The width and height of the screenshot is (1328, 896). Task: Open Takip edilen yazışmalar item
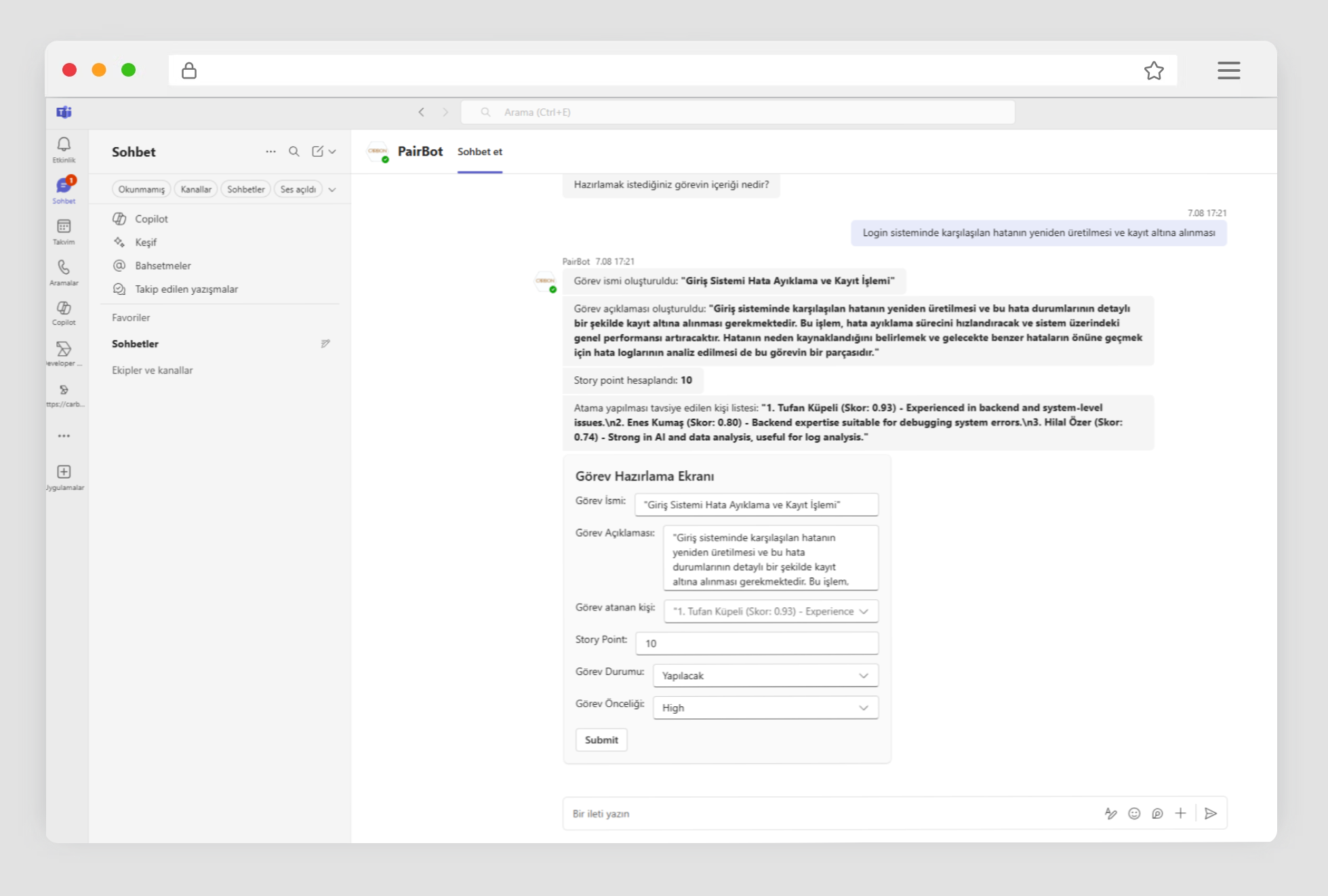pos(186,289)
